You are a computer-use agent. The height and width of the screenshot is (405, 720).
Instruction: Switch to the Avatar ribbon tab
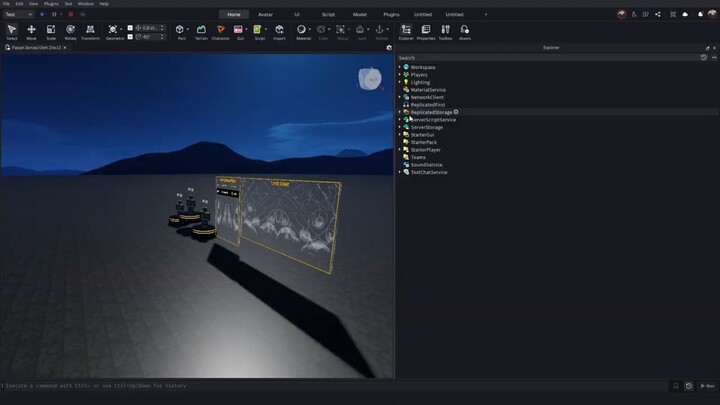click(x=265, y=14)
